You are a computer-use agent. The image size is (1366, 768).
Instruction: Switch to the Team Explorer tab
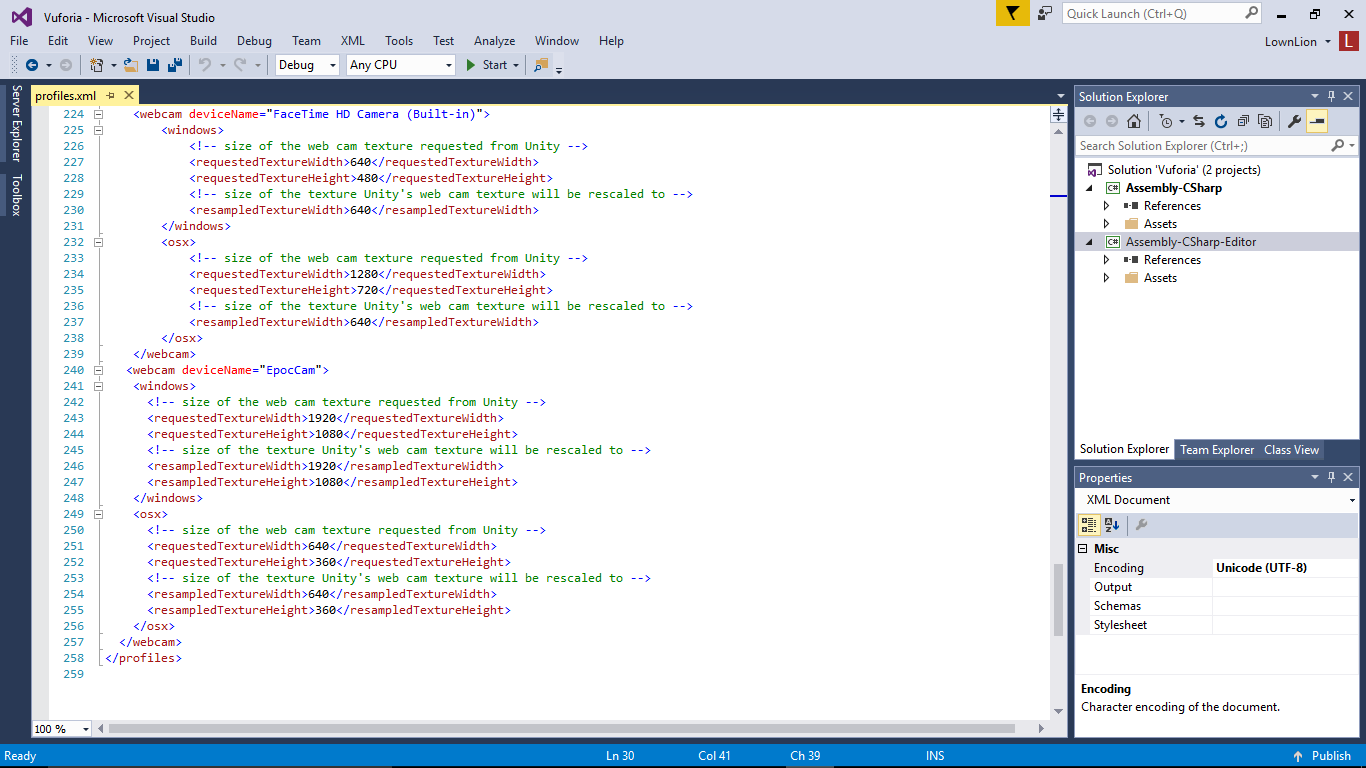click(x=1217, y=450)
